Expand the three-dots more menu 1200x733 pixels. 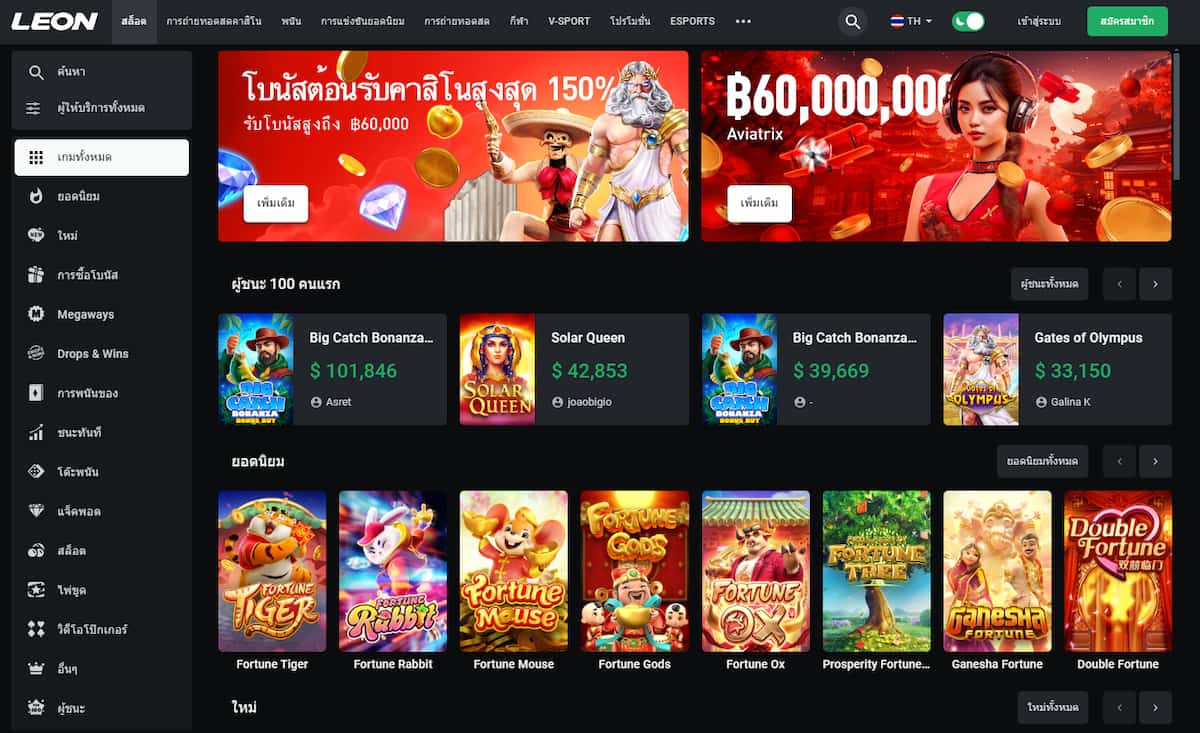click(x=743, y=21)
